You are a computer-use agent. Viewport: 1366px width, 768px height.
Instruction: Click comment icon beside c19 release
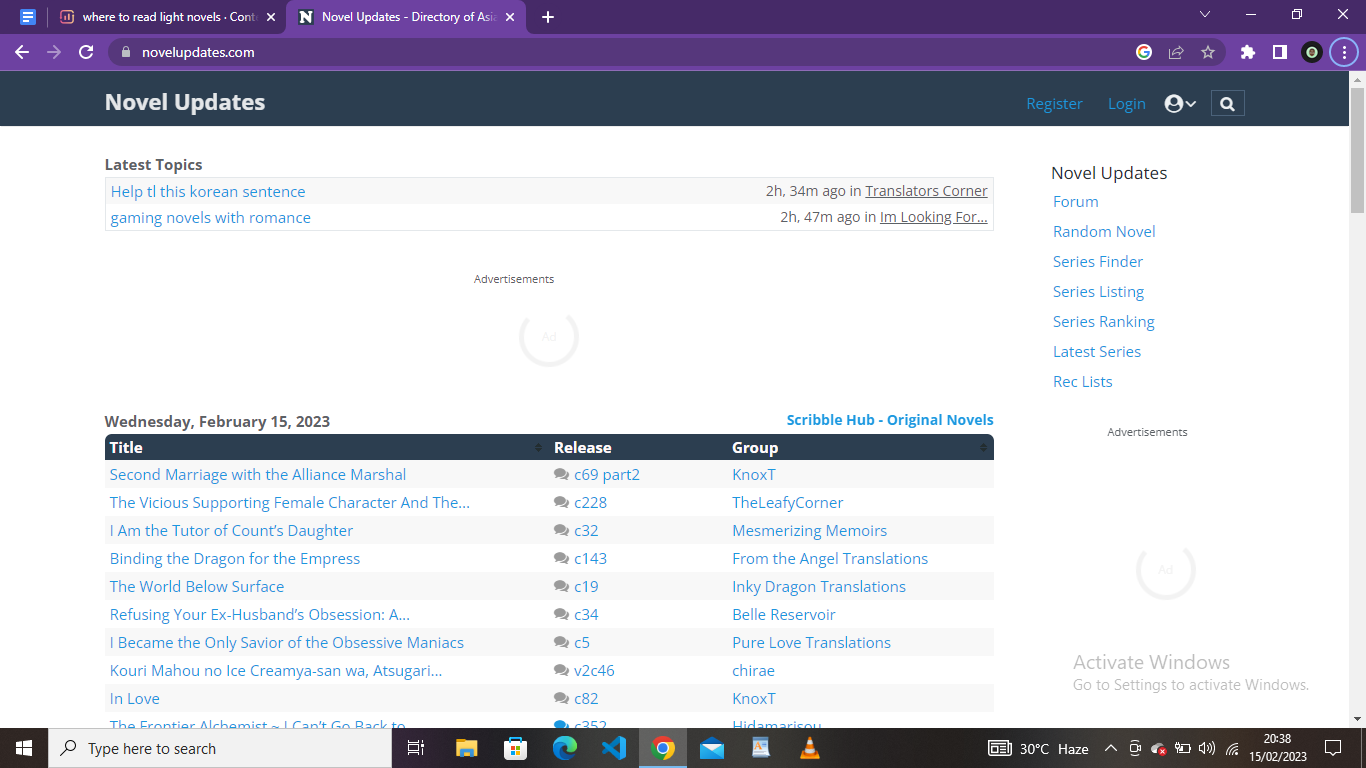click(561, 587)
